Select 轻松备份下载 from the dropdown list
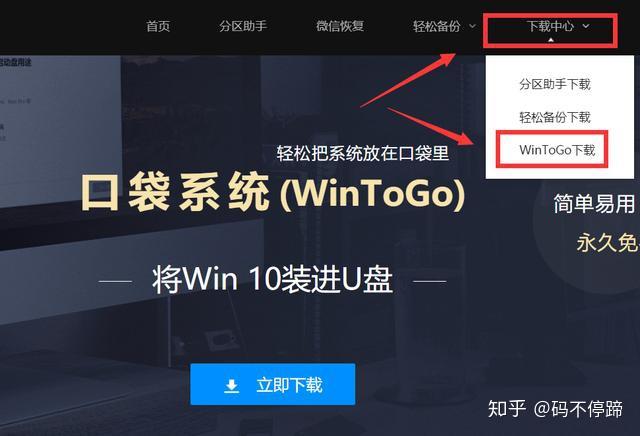This screenshot has width=640, height=436. click(x=555, y=118)
